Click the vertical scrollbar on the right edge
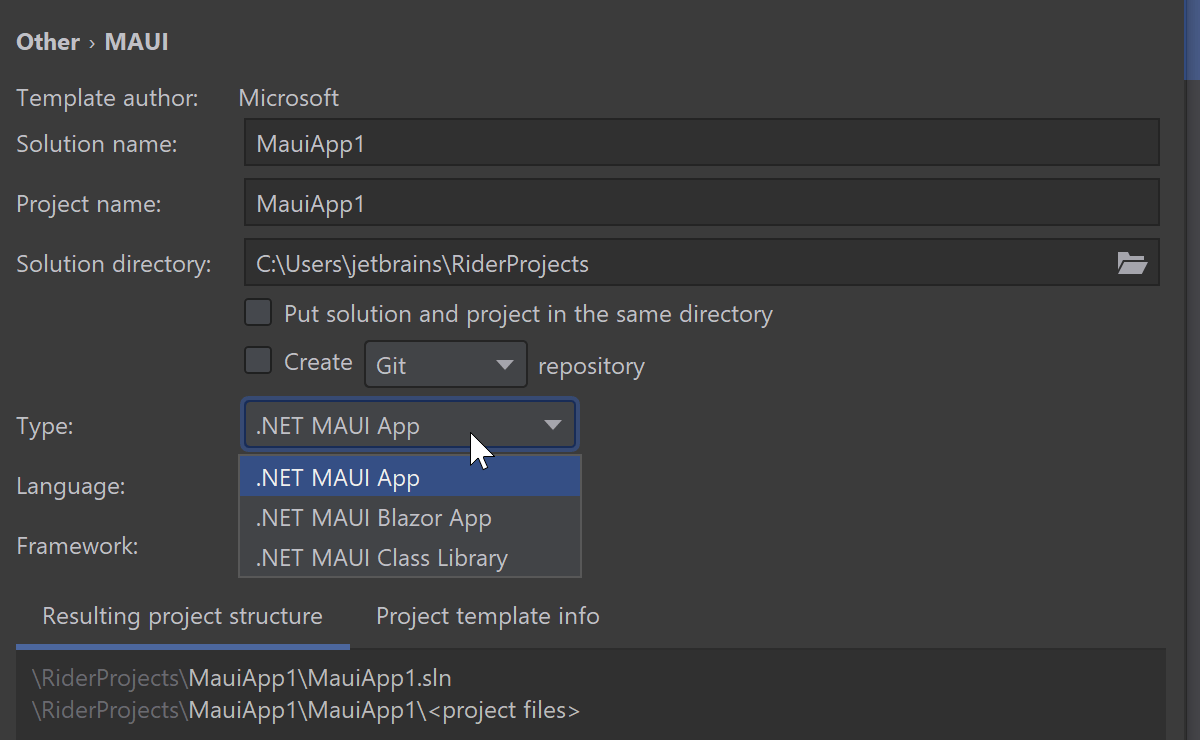 [1191, 40]
